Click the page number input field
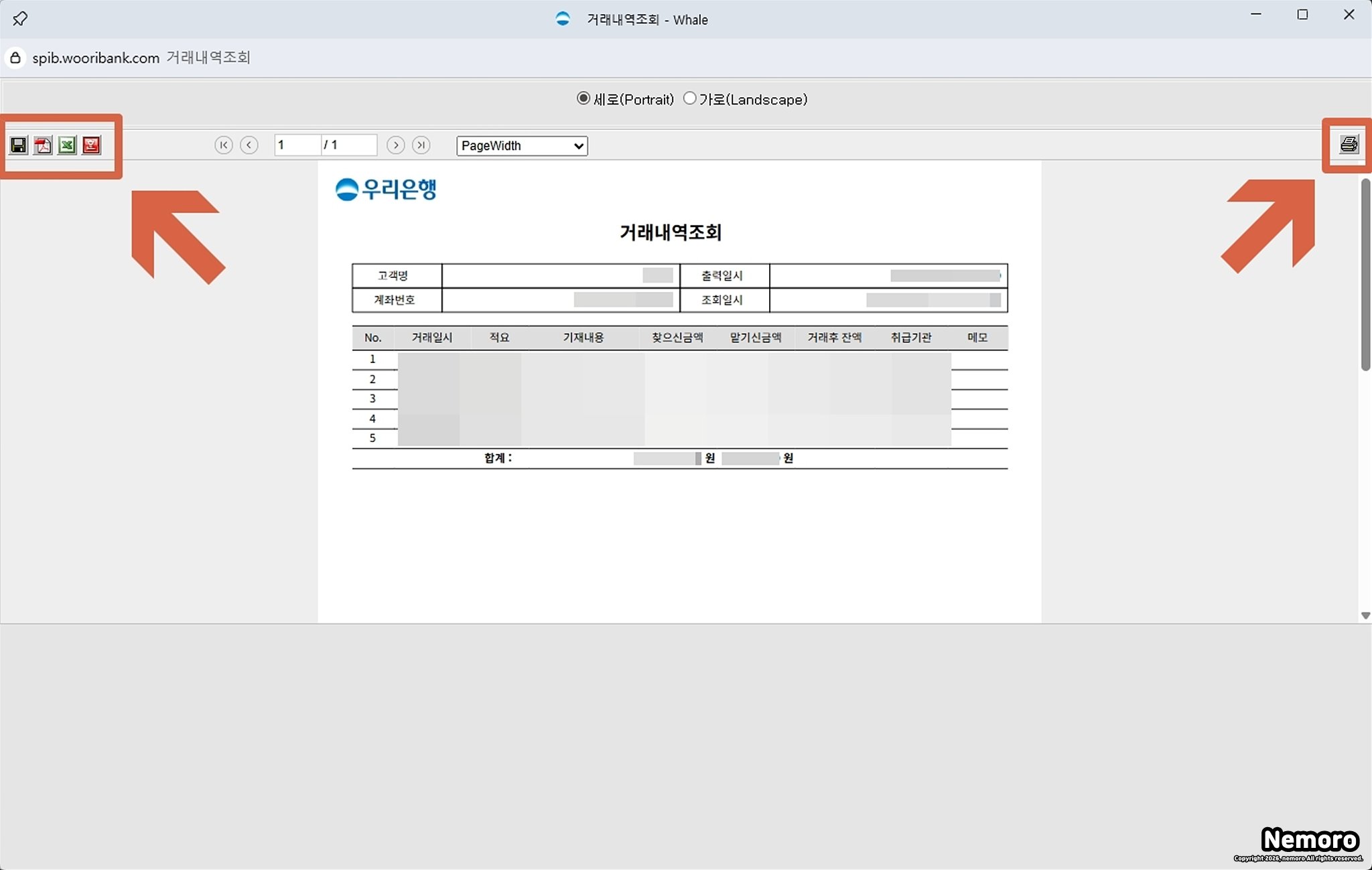This screenshot has height=870, width=1372. (297, 145)
